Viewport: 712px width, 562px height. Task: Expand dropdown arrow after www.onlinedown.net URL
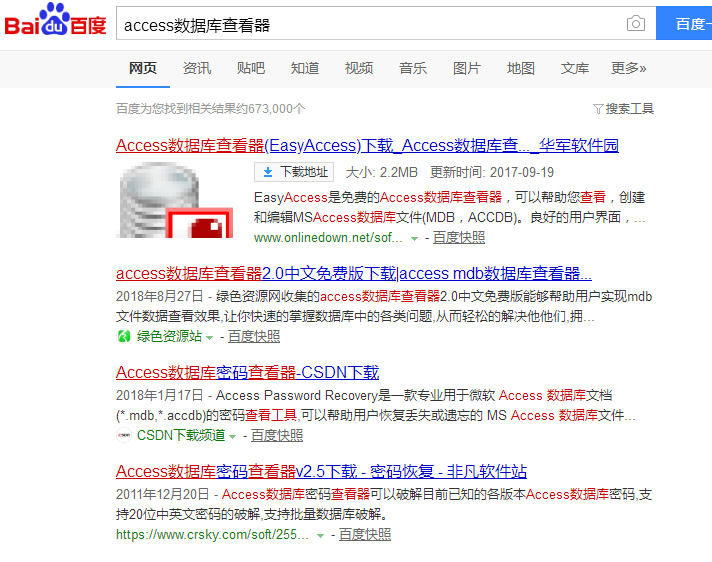pyautogui.click(x=414, y=239)
